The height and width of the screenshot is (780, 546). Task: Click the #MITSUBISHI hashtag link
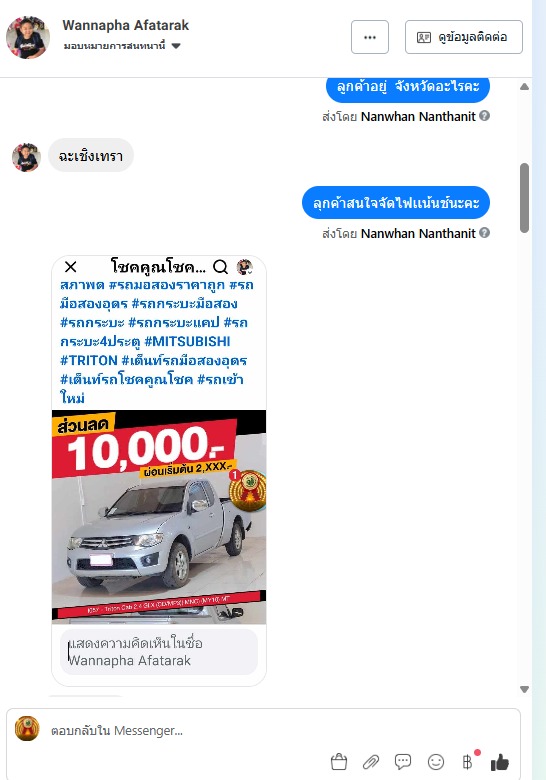pyautogui.click(x=187, y=342)
